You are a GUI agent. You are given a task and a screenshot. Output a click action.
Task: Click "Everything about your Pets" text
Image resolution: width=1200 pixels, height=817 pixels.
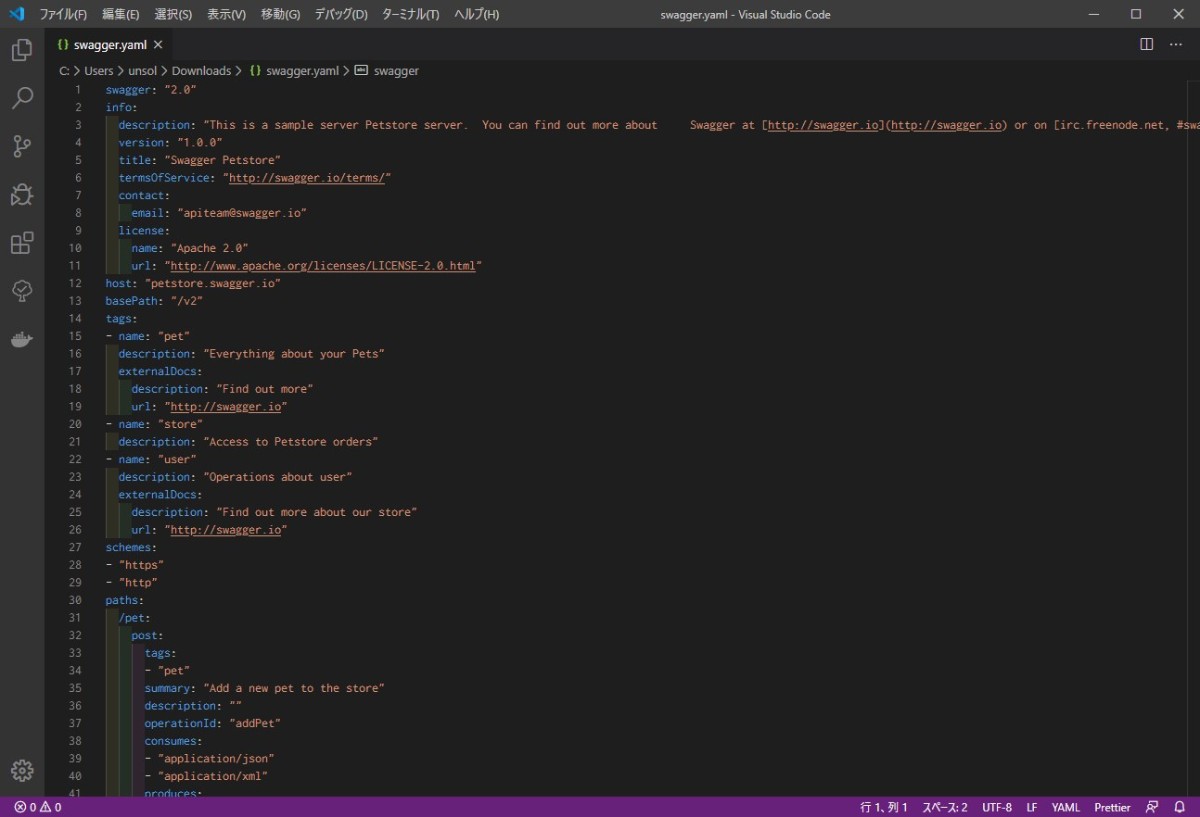coord(294,354)
